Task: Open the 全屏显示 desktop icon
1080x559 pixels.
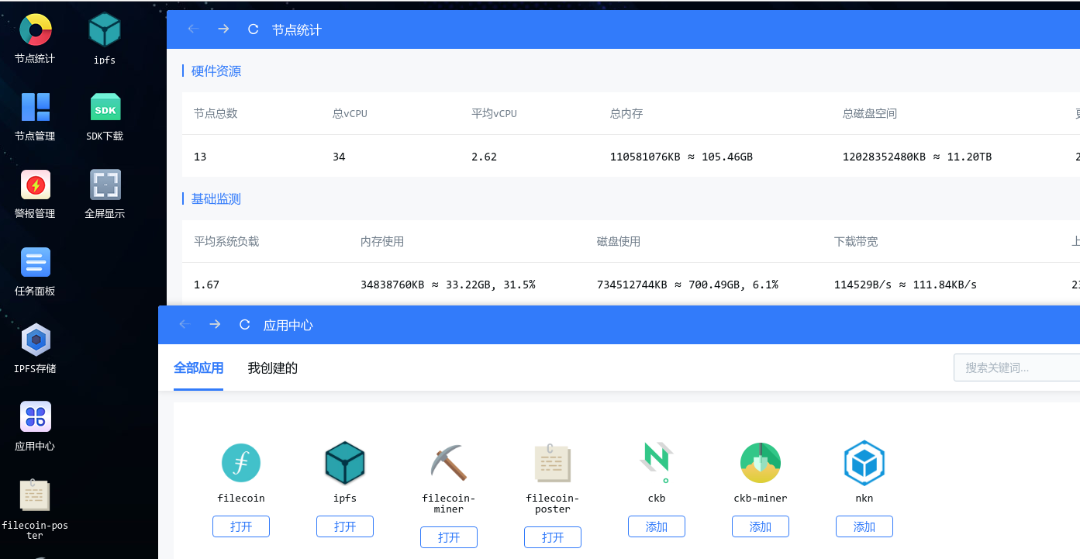Action: pyautogui.click(x=105, y=193)
